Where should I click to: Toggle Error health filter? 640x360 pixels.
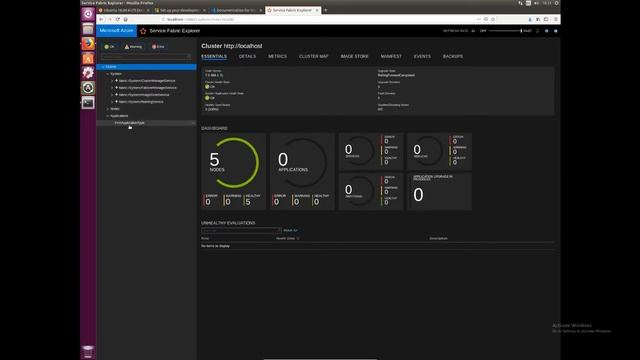pyautogui.click(x=158, y=47)
